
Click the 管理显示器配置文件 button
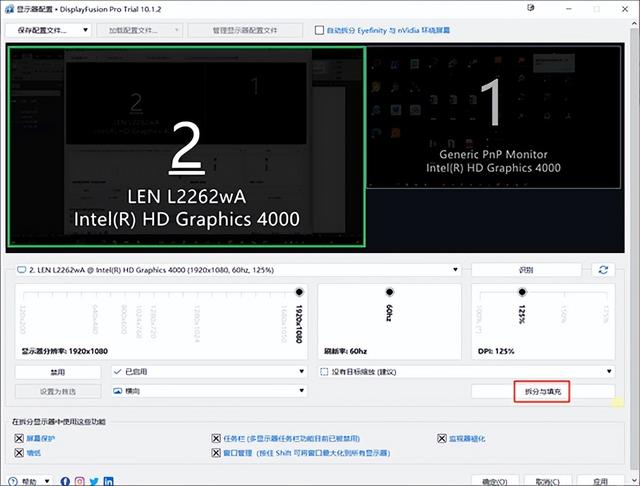(x=245, y=30)
